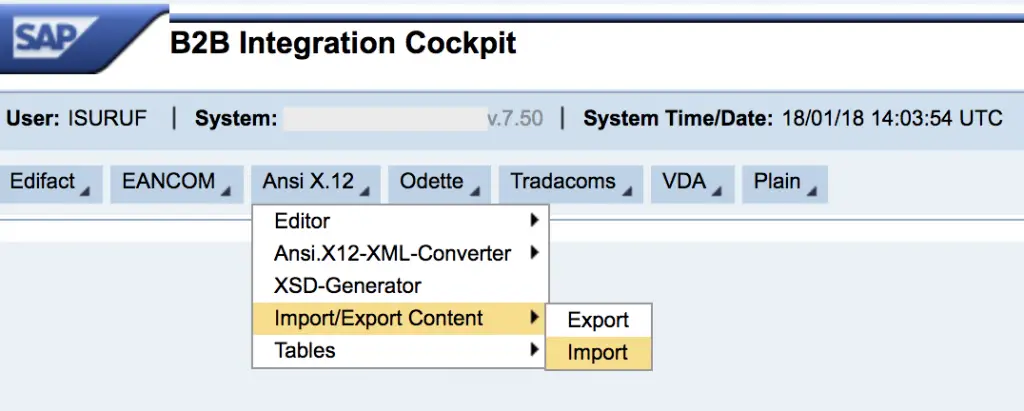Screen dimensions: 1024x411
Task: Collapse the Ansi X.12 dropdown menu
Action: click(316, 184)
